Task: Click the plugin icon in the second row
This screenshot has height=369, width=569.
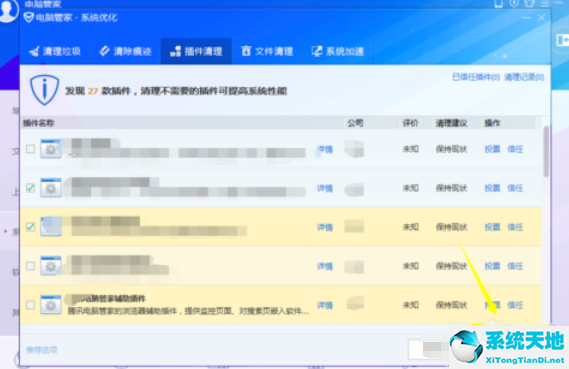Action: click(x=51, y=188)
